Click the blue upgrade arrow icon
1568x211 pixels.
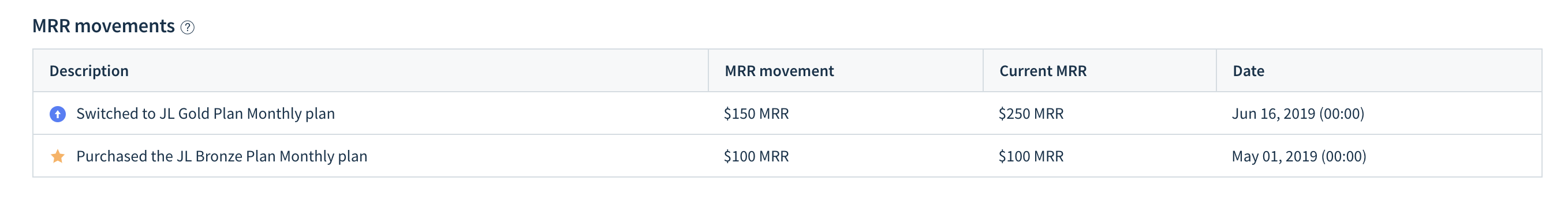pos(58,114)
